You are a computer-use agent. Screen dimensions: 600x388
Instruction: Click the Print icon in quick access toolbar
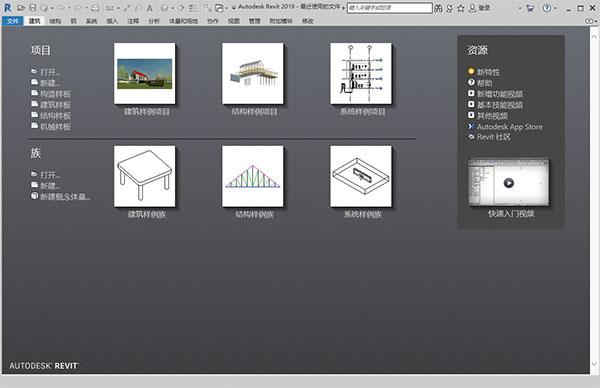tap(95, 8)
